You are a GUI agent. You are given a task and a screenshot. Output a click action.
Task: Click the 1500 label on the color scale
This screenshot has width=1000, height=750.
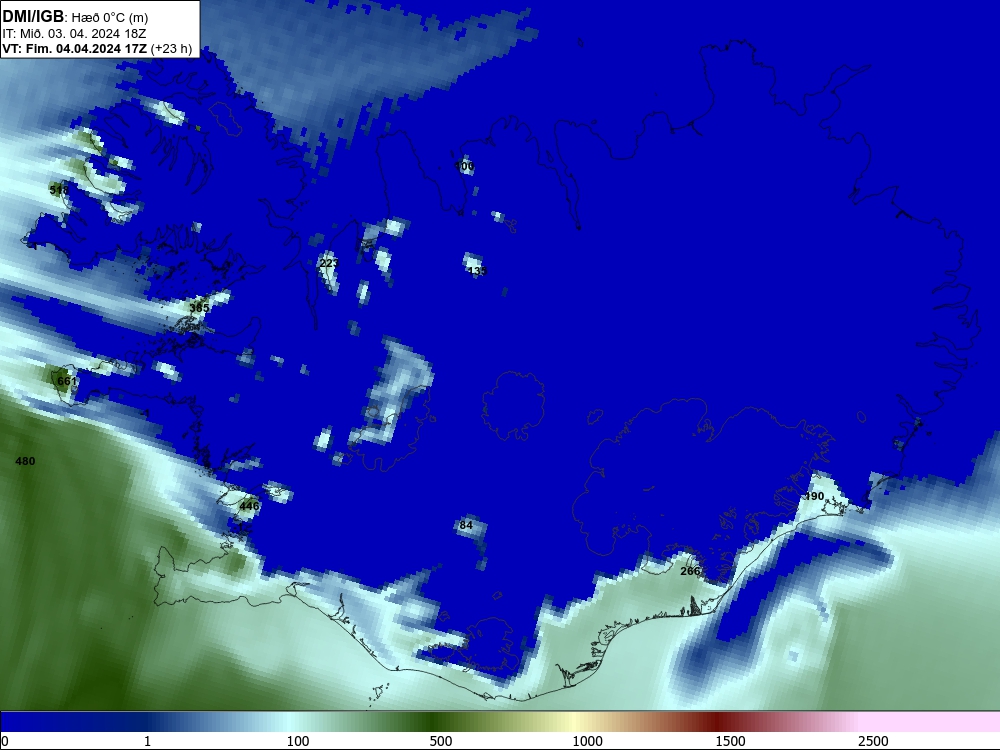730,741
